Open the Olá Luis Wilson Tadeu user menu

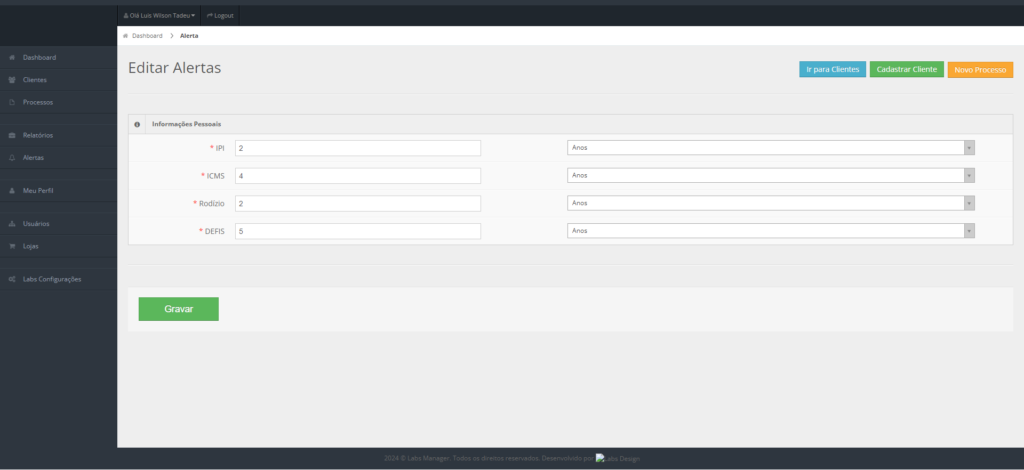(159, 16)
